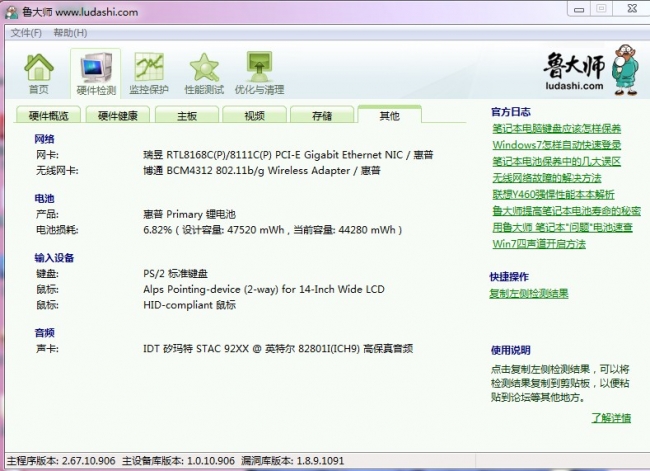
Task: Click the 了解详情 link
Action: (x=611, y=417)
